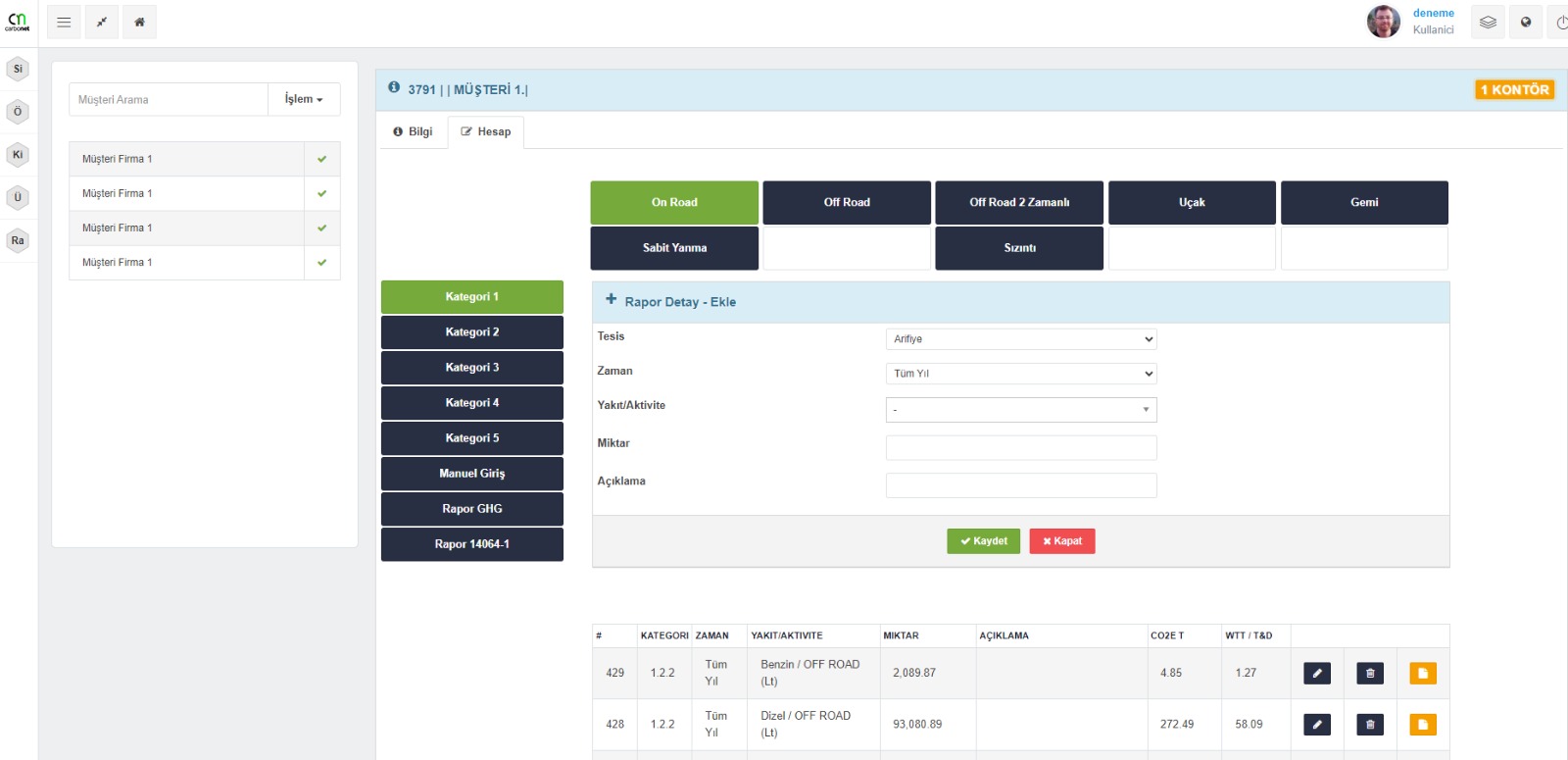The height and width of the screenshot is (760, 1568).
Task: Toggle checkmark of first Müşteri Firma 1
Action: pos(321,159)
